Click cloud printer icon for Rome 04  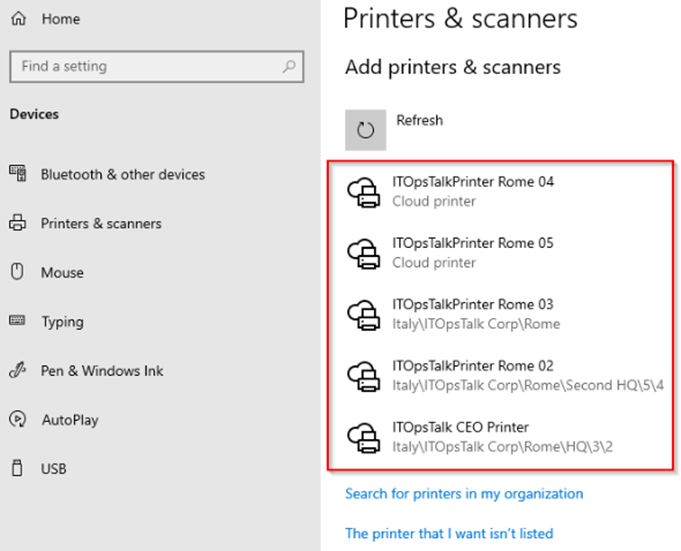point(364,192)
